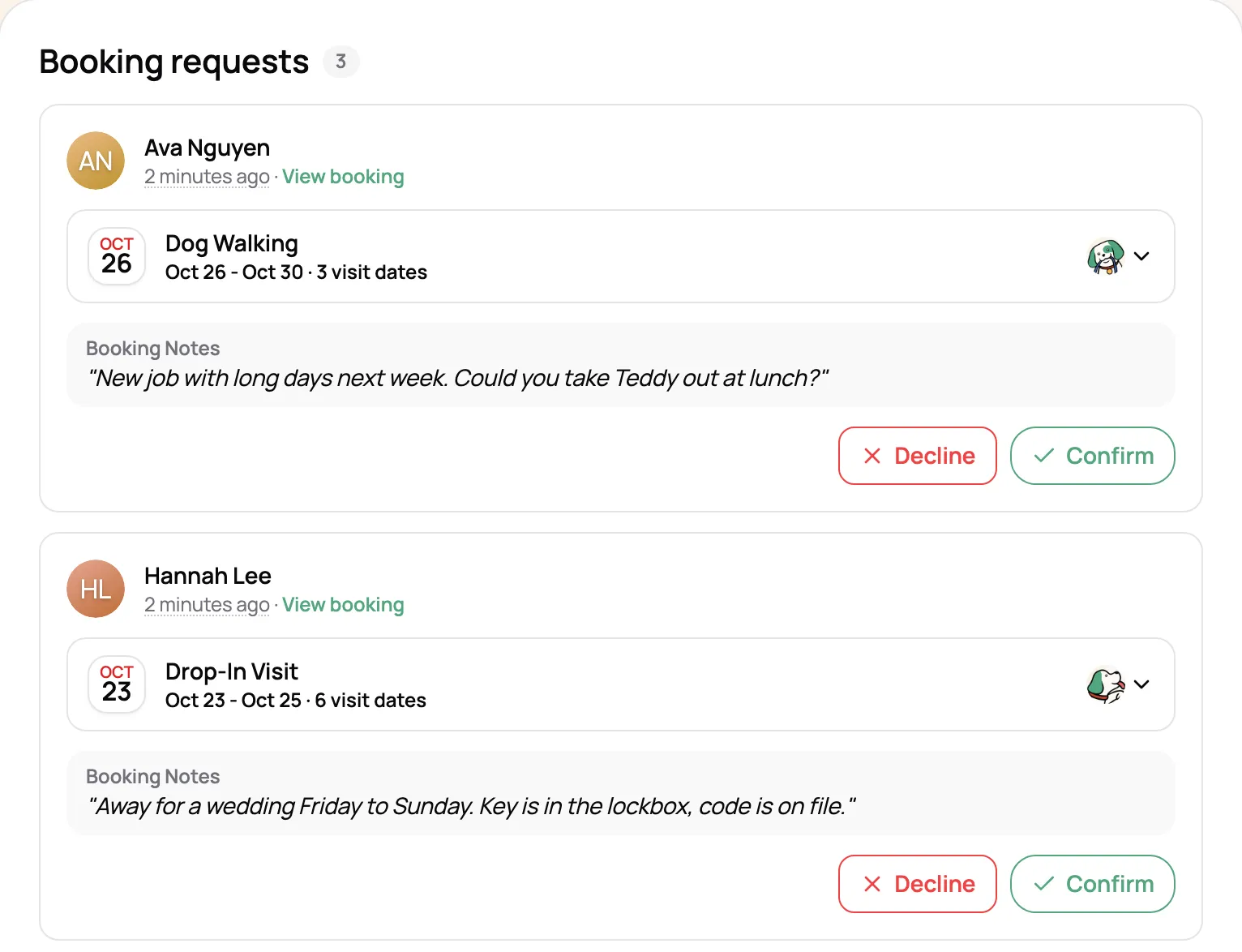Click Ava Nguyen's AN avatar
The height and width of the screenshot is (952, 1242).
click(x=96, y=161)
